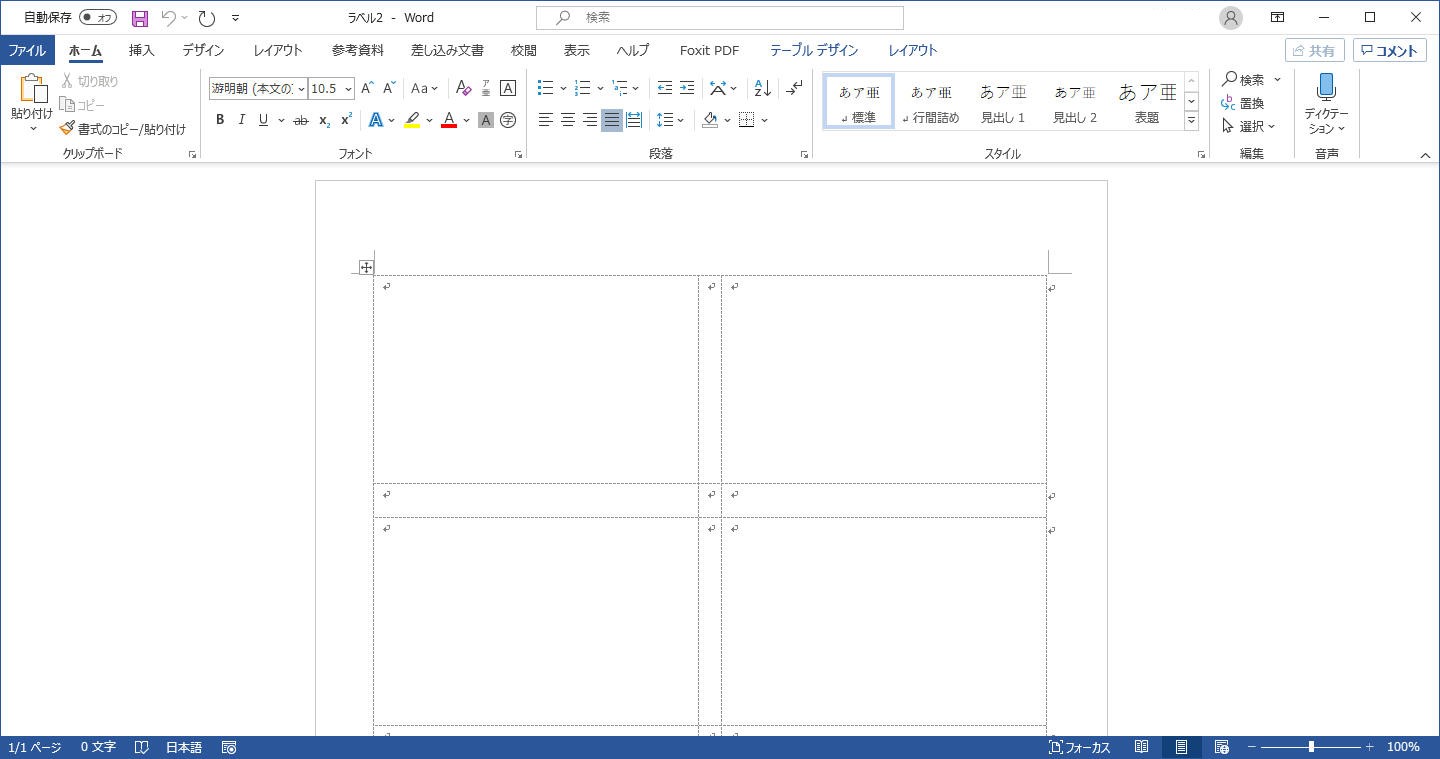
Task: Click the table move handle icon
Action: (366, 267)
